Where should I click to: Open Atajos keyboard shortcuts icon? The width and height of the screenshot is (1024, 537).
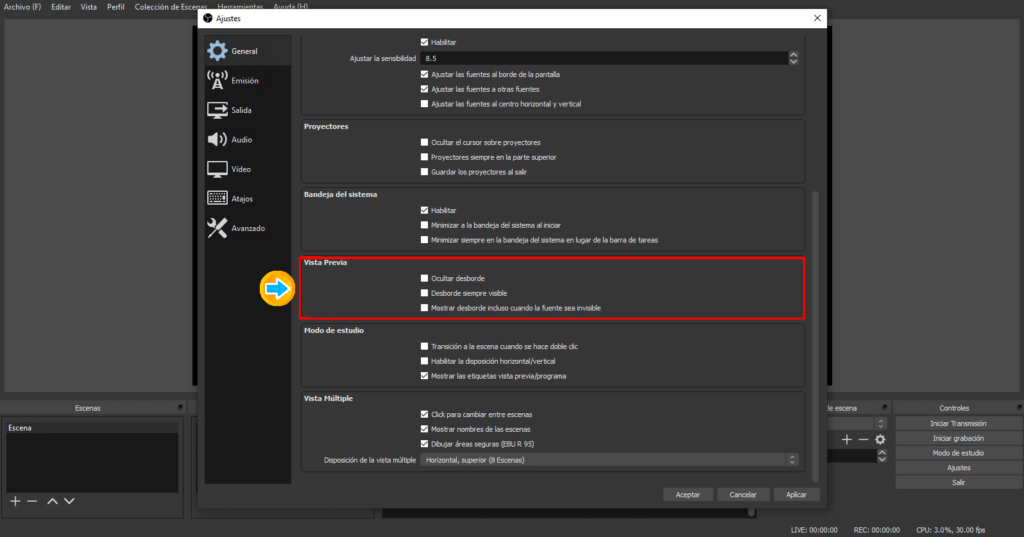click(x=217, y=199)
